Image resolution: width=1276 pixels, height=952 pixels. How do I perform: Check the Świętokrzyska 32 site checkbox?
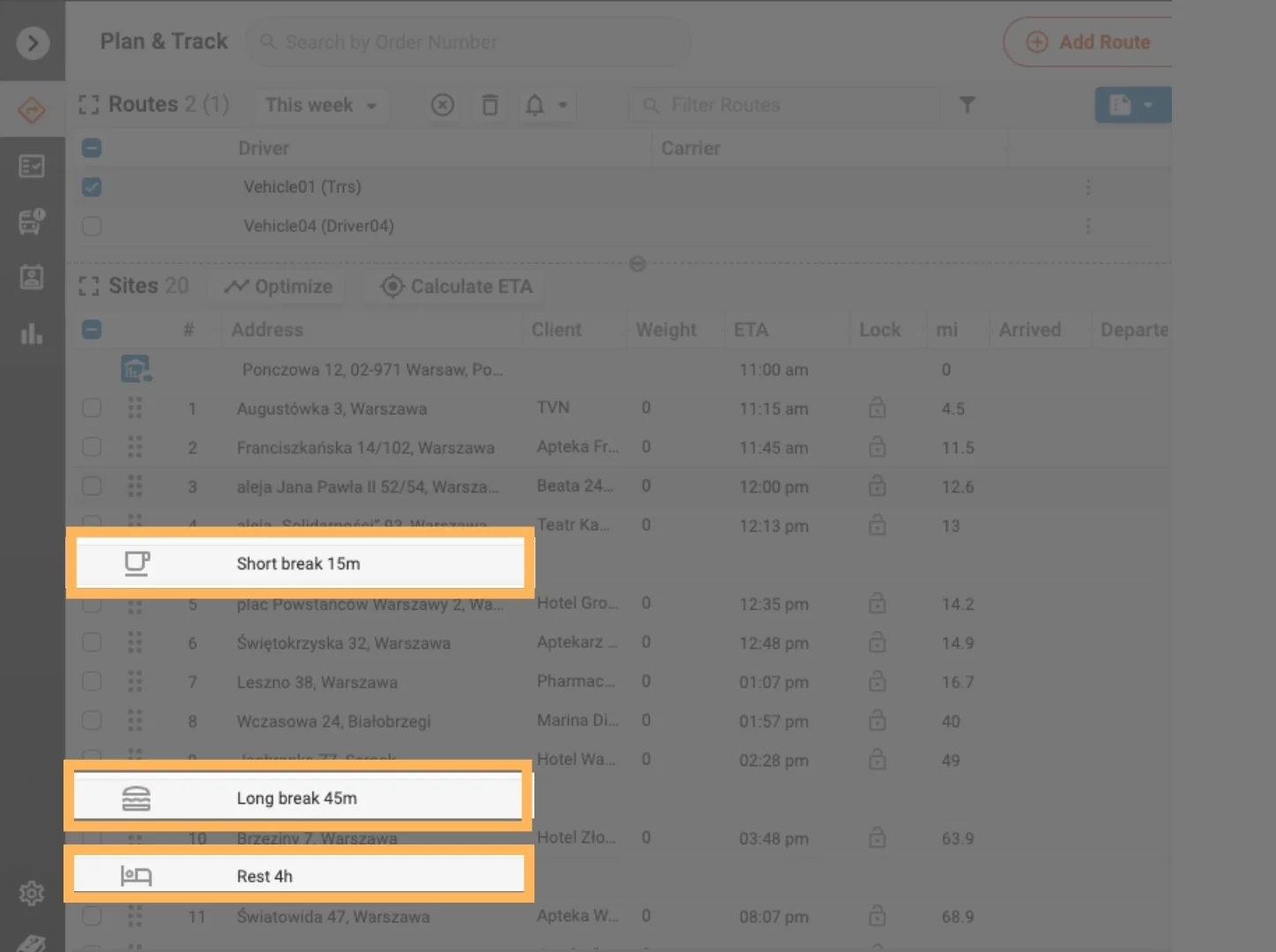[92, 643]
